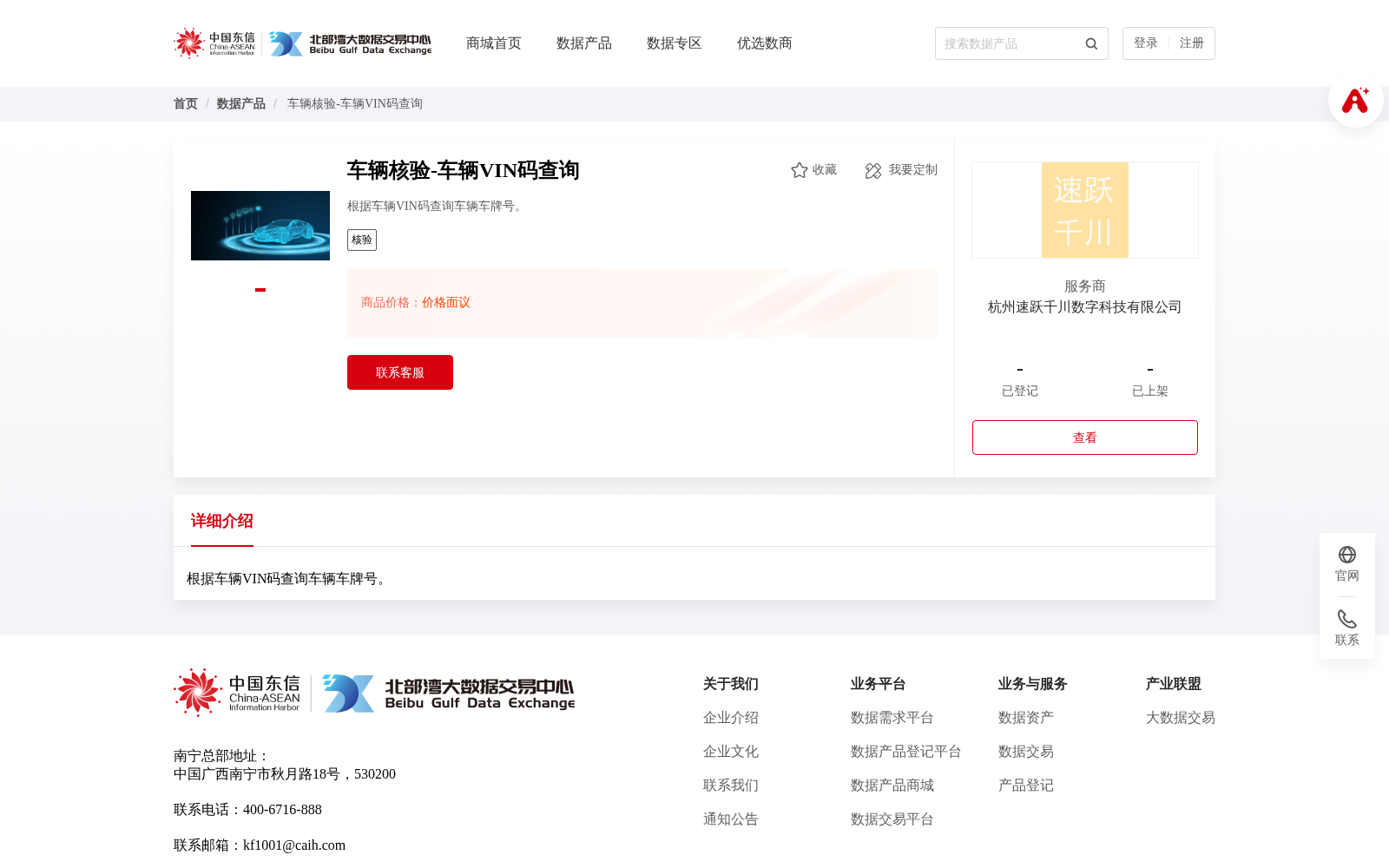Go to 数据产品 in breadcrumb
The width and height of the screenshot is (1389, 868).
click(x=241, y=104)
